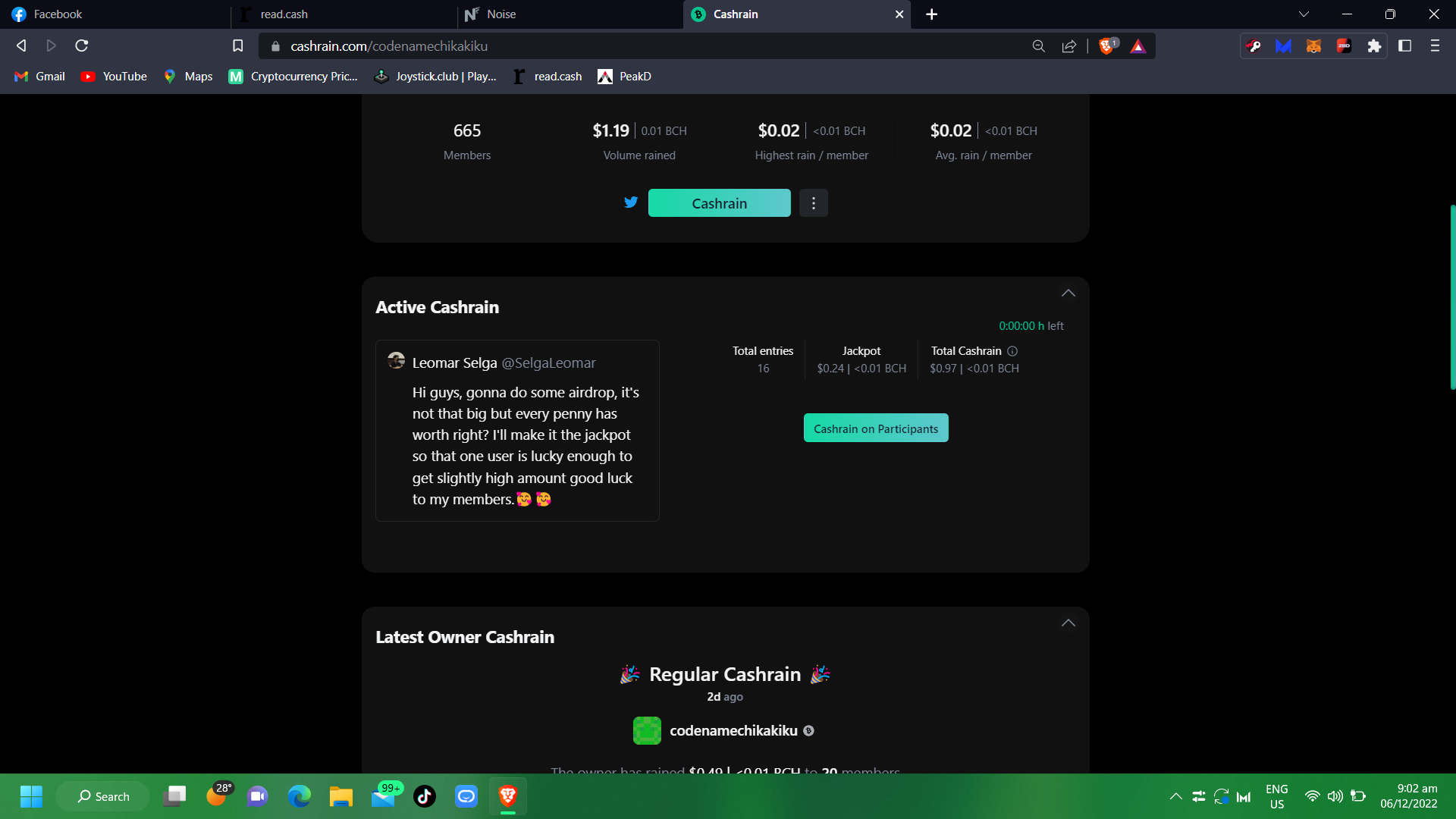Open the three-dot community options menu
Screen dimensions: 1456x819
tap(814, 203)
